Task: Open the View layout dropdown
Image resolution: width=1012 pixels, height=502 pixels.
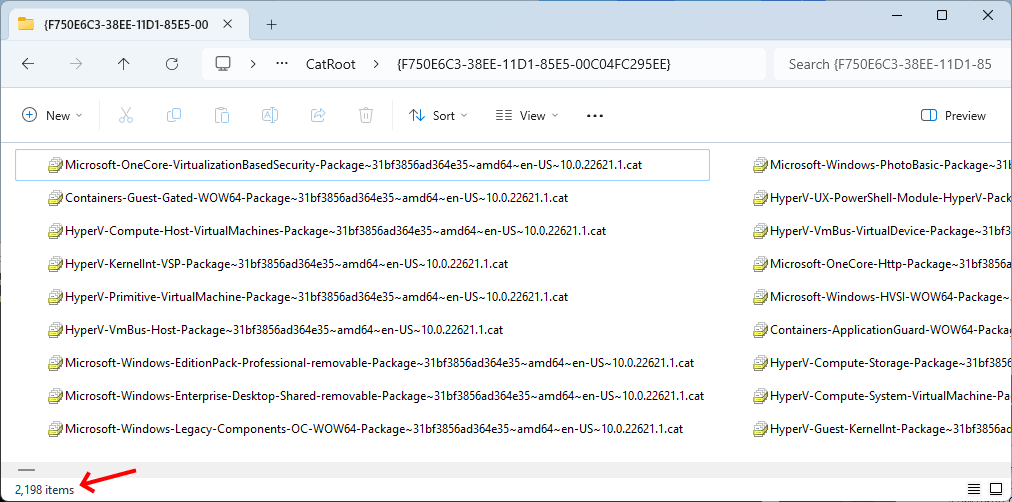Action: pyautogui.click(x=527, y=116)
